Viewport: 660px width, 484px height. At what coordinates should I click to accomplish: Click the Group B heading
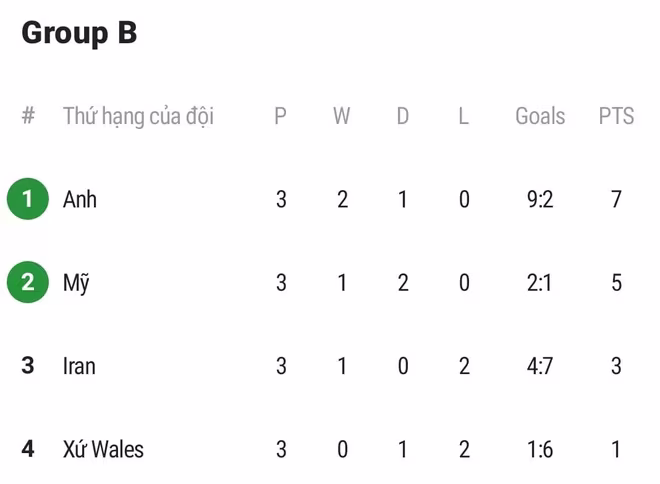click(x=79, y=33)
